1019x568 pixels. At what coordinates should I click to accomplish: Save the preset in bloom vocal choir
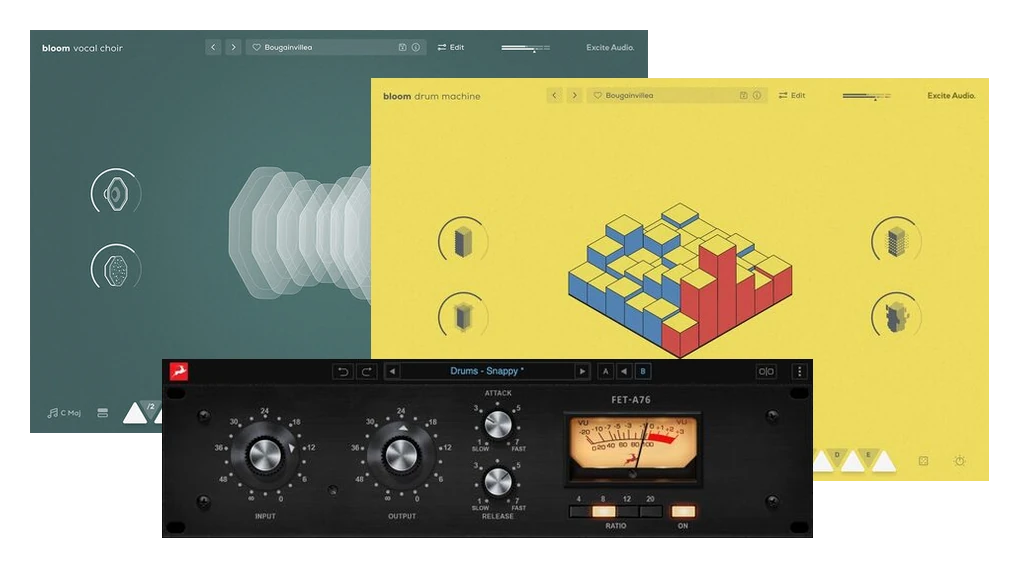pos(402,47)
